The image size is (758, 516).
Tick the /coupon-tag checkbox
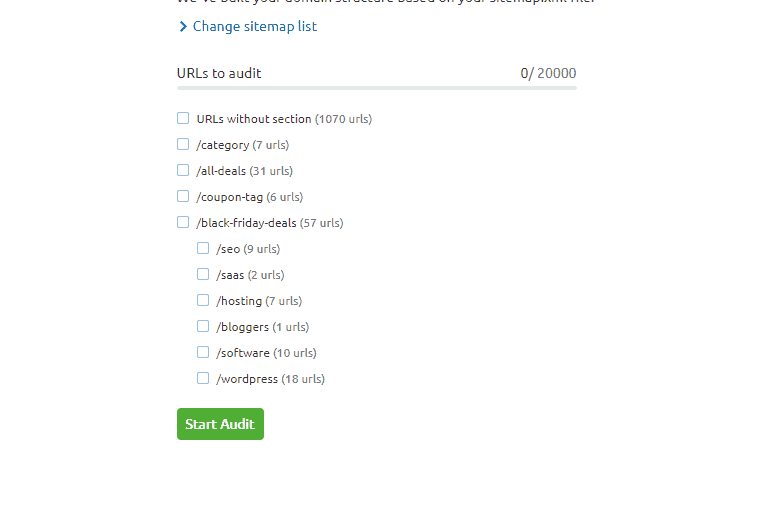click(183, 196)
